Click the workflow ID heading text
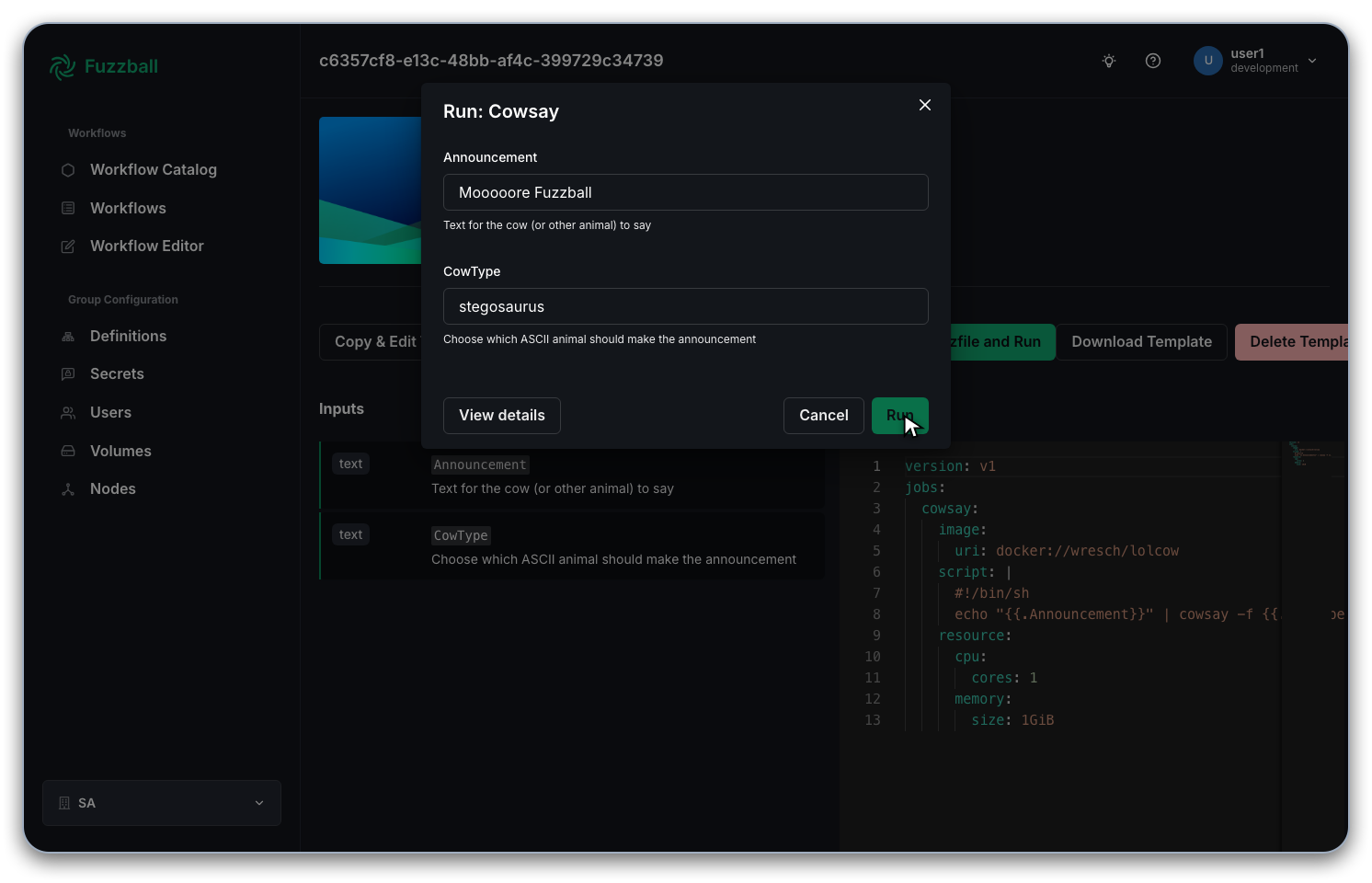The width and height of the screenshot is (1372, 883). (491, 61)
